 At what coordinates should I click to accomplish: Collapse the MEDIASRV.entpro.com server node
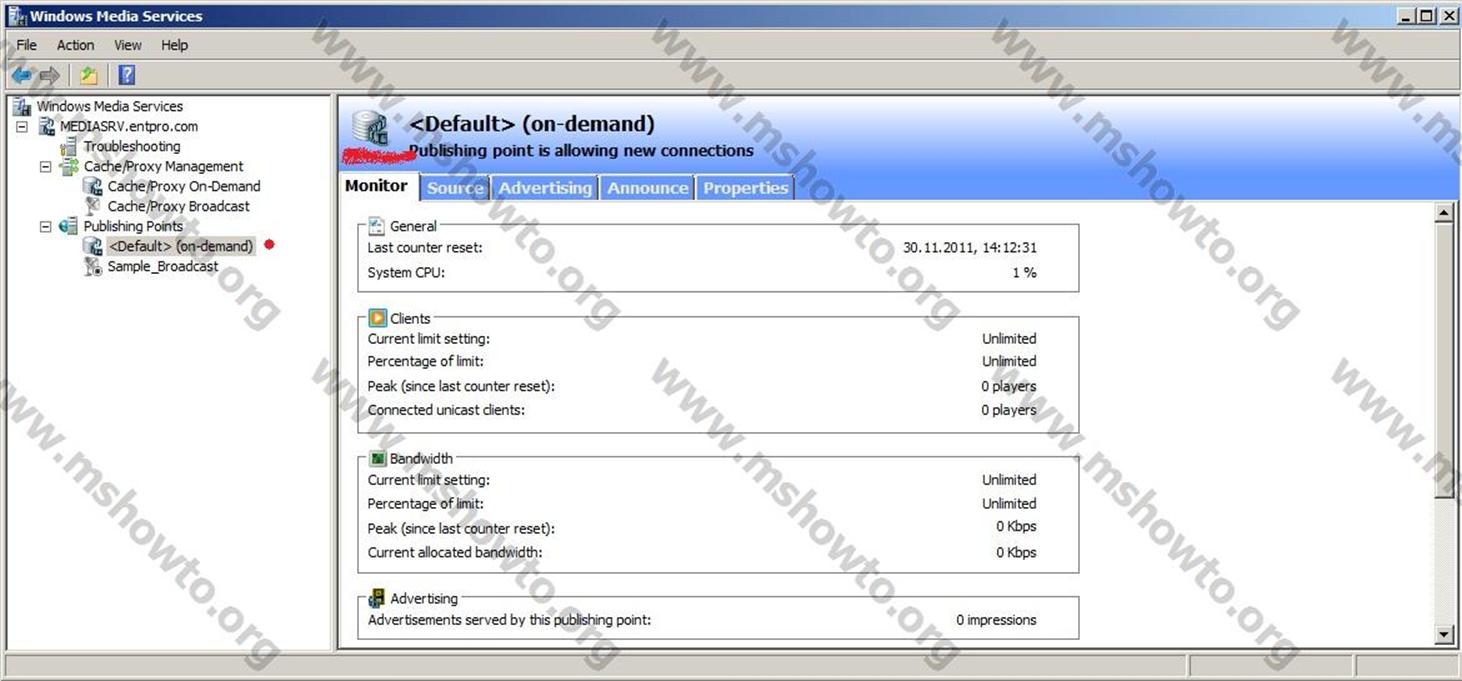pos(21,126)
